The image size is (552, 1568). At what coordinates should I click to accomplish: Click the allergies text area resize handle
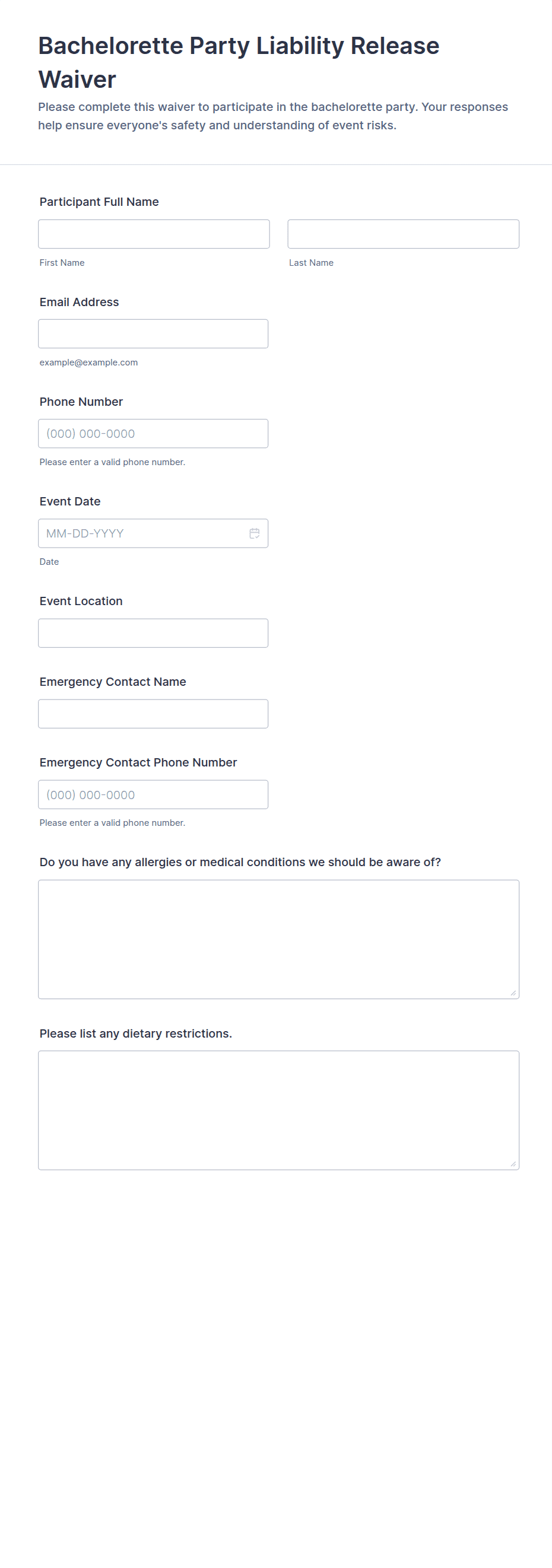(513, 993)
